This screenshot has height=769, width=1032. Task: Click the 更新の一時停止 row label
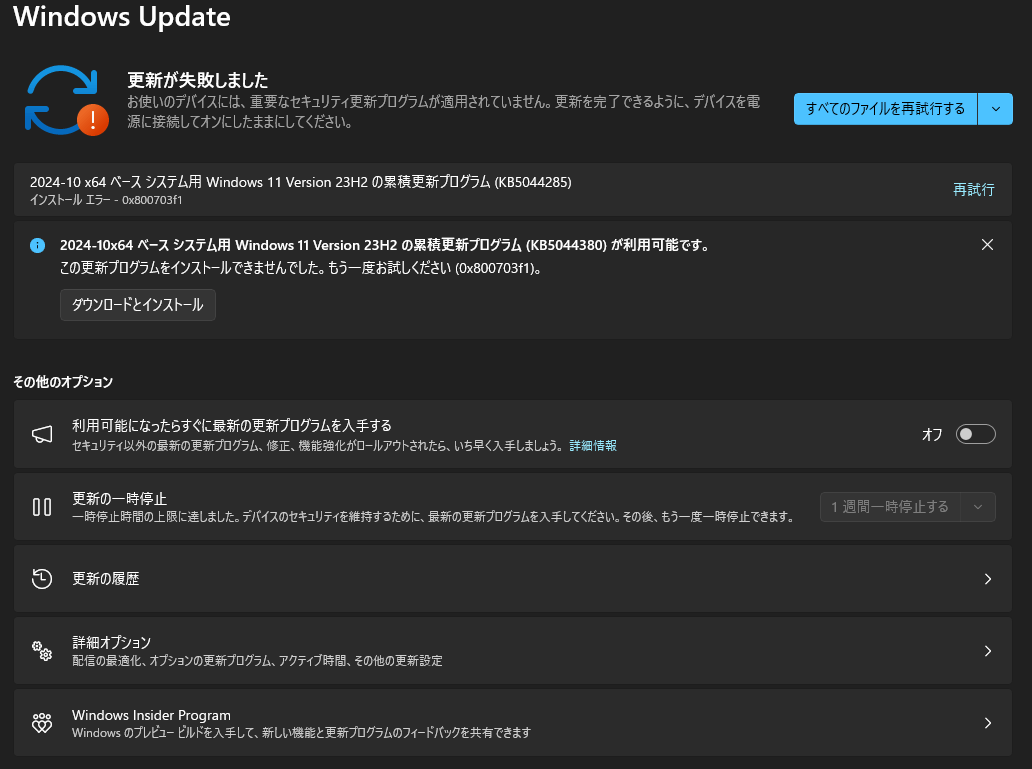tap(119, 498)
